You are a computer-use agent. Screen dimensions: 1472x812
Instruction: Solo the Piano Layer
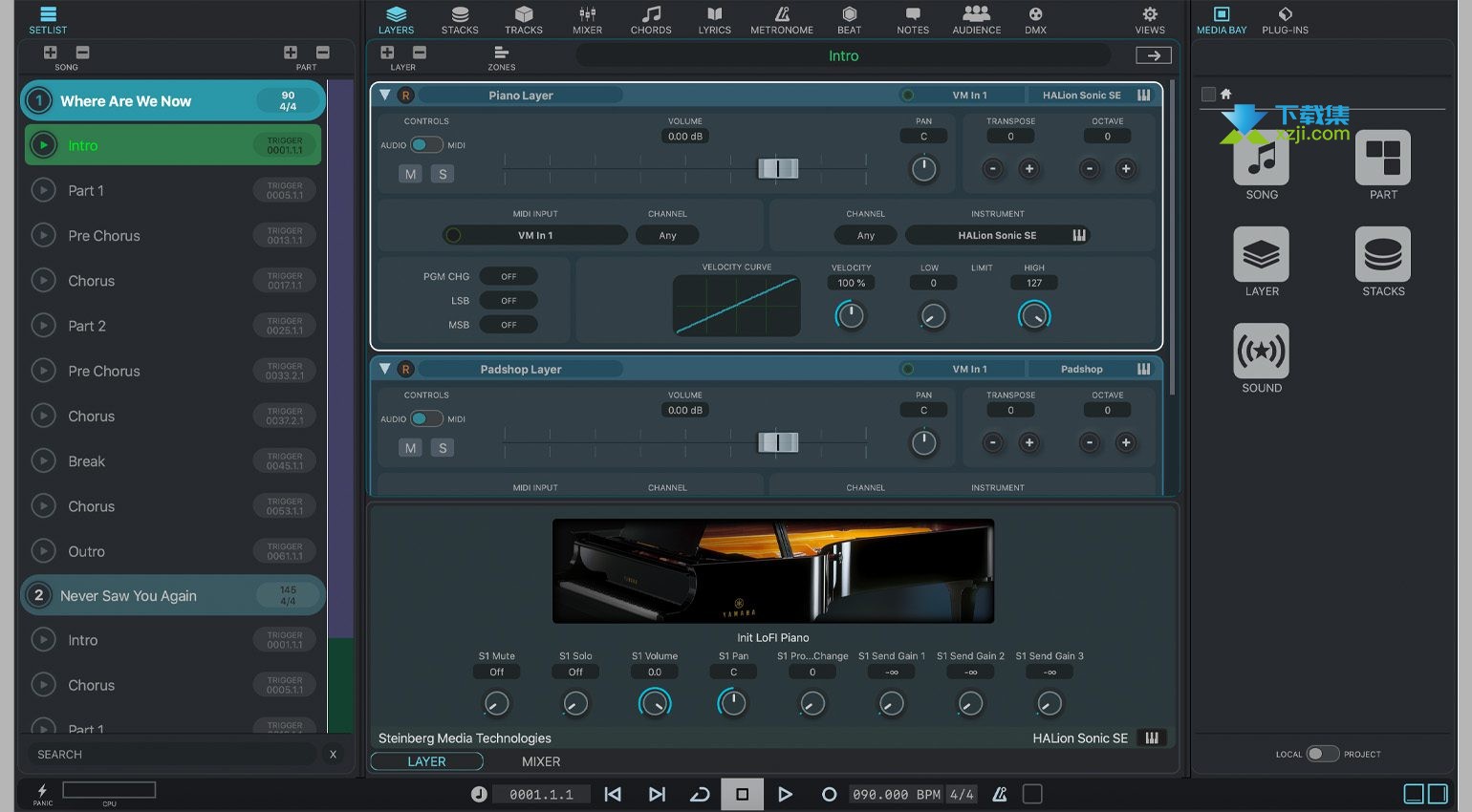(x=443, y=174)
